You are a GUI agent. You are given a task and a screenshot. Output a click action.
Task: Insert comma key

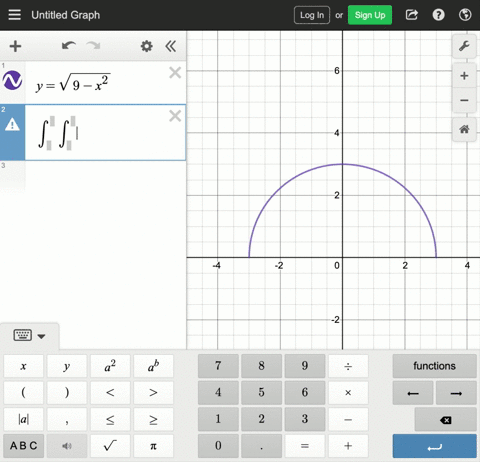pyautogui.click(x=67, y=419)
